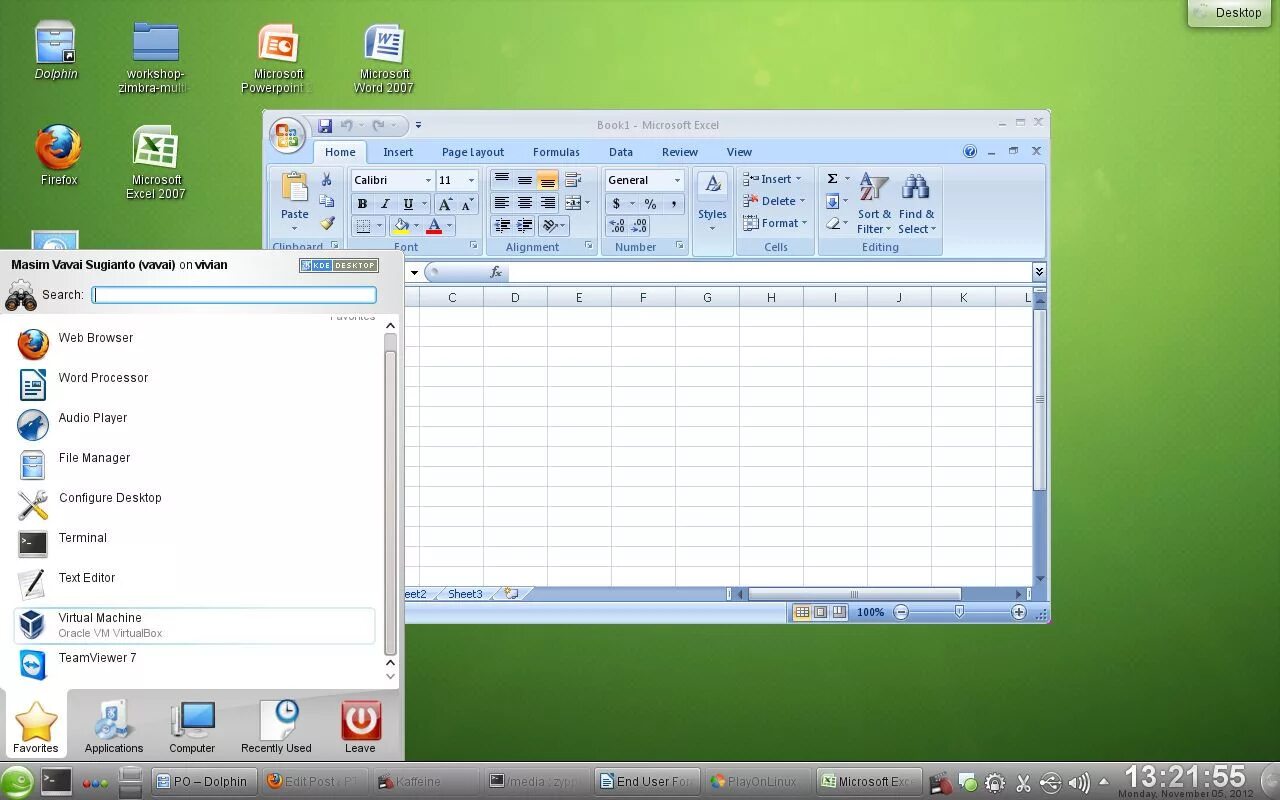Click the KDE menu Search field
The width and height of the screenshot is (1280, 800).
coord(234,295)
